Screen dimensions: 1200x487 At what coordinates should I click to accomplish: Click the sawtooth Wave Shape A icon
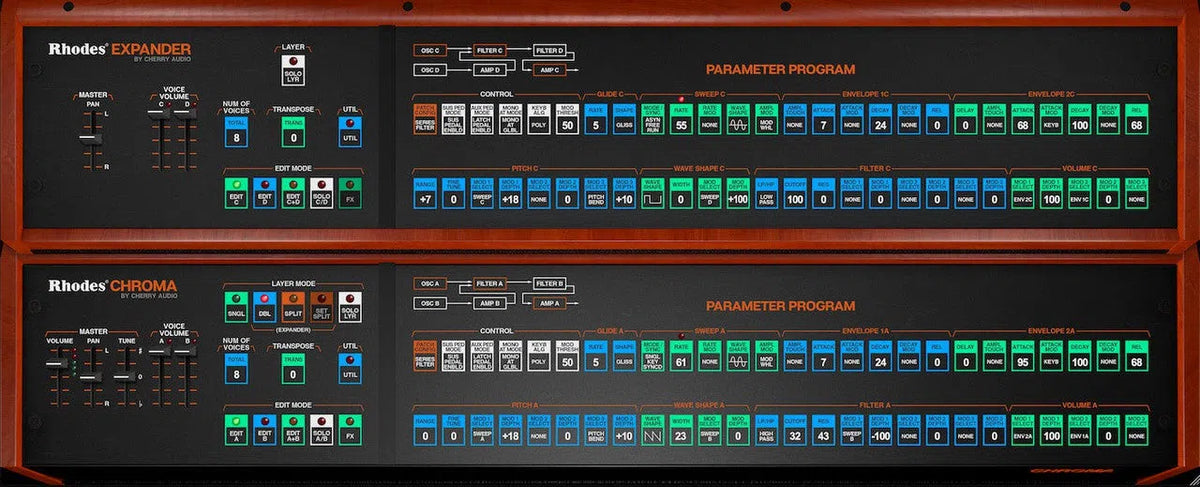click(x=653, y=436)
